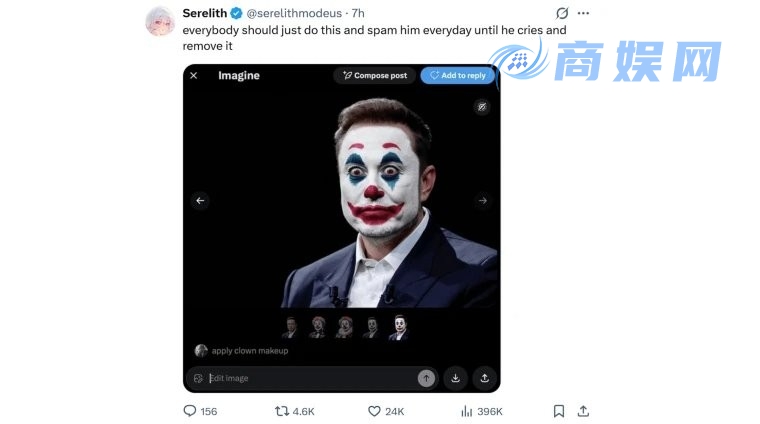Click the share post icon
Image resolution: width=760 pixels, height=424 pixels.
click(x=584, y=411)
